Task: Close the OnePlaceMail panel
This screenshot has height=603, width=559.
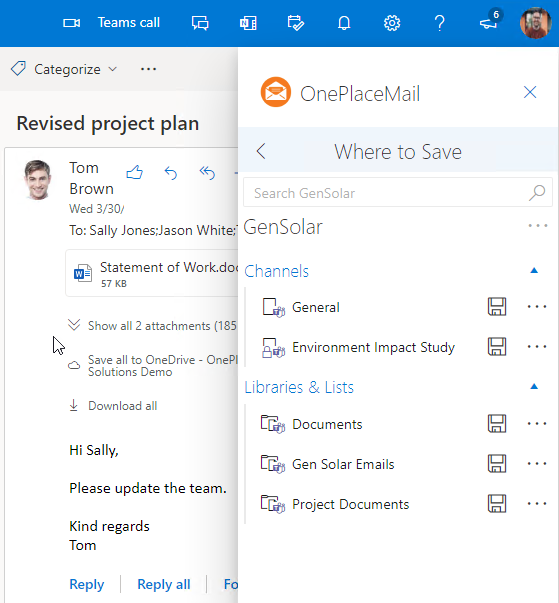Action: pos(530,92)
